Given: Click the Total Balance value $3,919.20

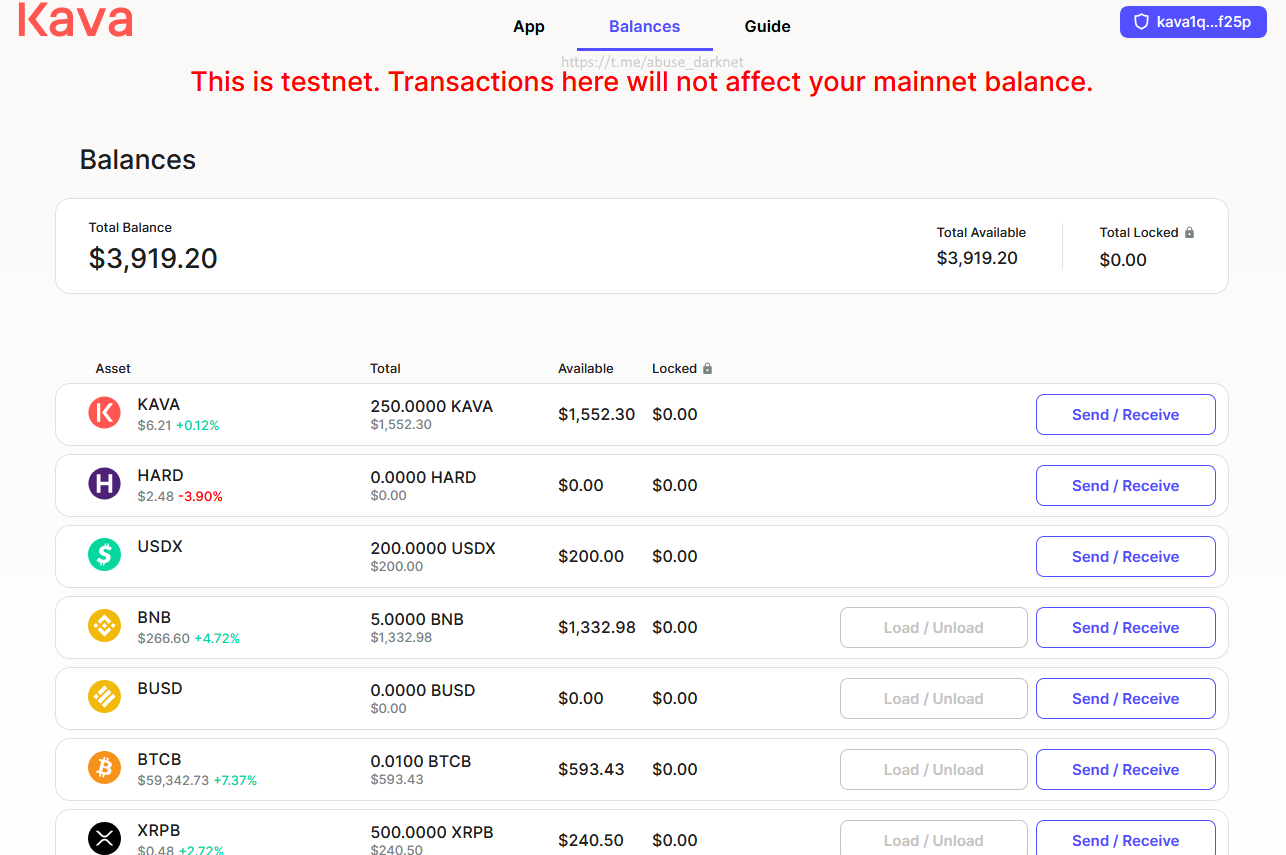Looking at the screenshot, I should (x=153, y=259).
